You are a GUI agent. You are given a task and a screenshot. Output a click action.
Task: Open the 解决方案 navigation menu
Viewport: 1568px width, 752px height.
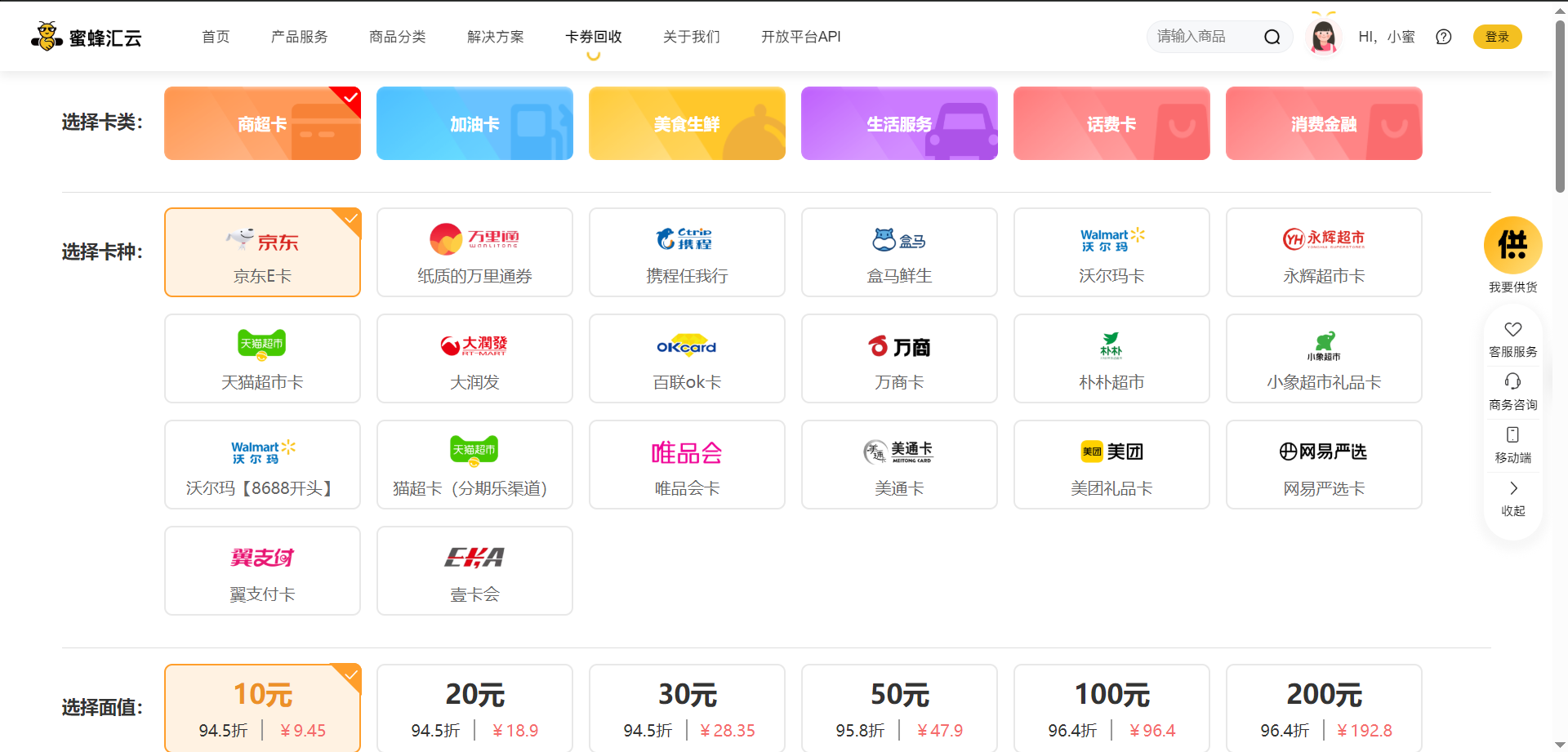tap(495, 37)
